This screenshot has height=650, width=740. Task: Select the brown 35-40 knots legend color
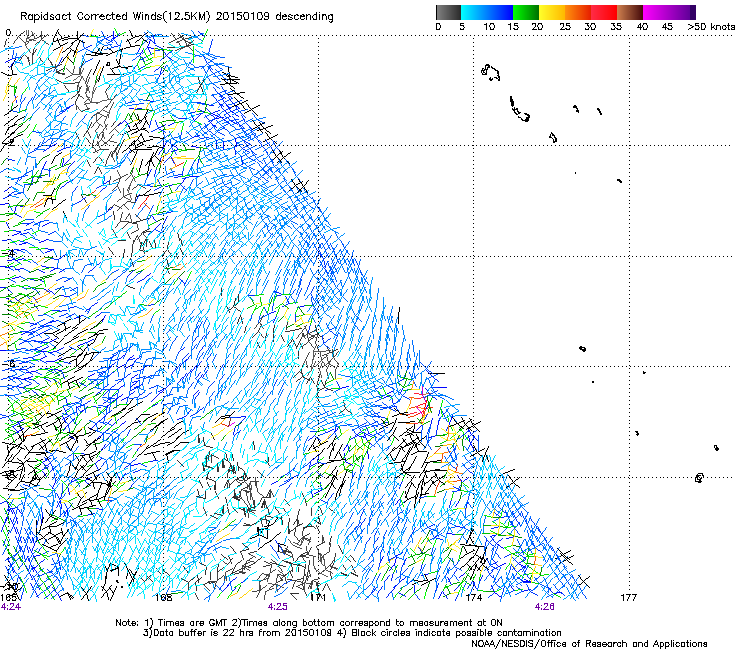(x=630, y=12)
